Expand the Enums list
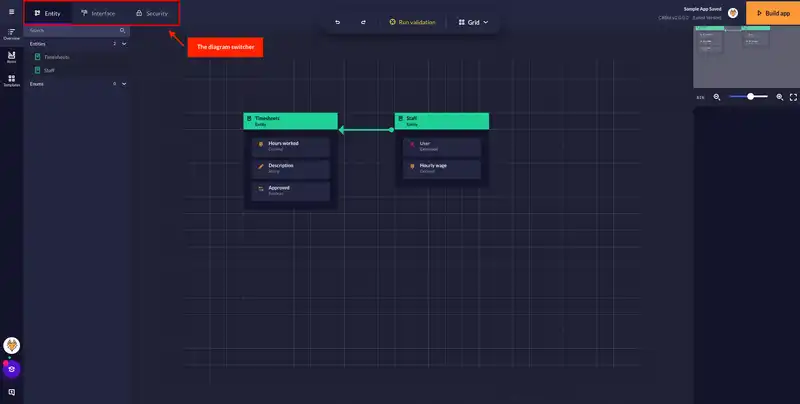Image resolution: width=800 pixels, height=404 pixels. pos(124,84)
